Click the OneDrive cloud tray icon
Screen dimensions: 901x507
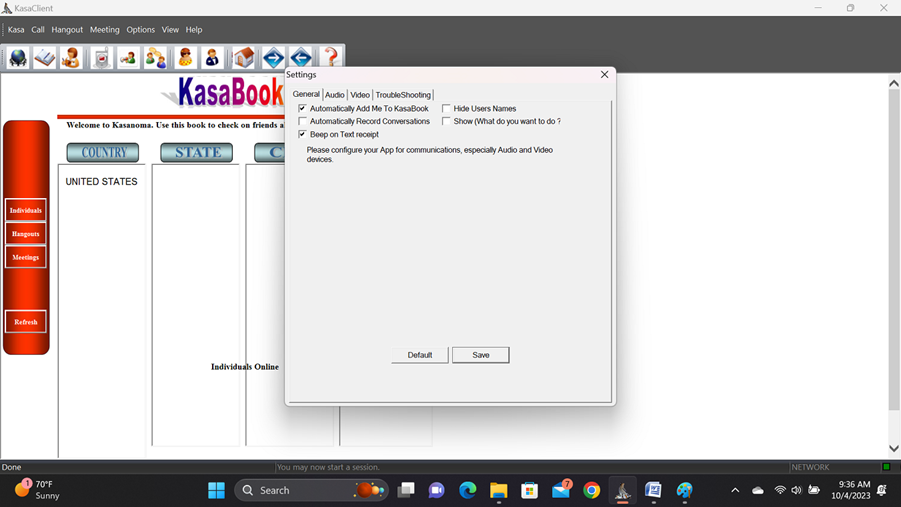(758, 490)
